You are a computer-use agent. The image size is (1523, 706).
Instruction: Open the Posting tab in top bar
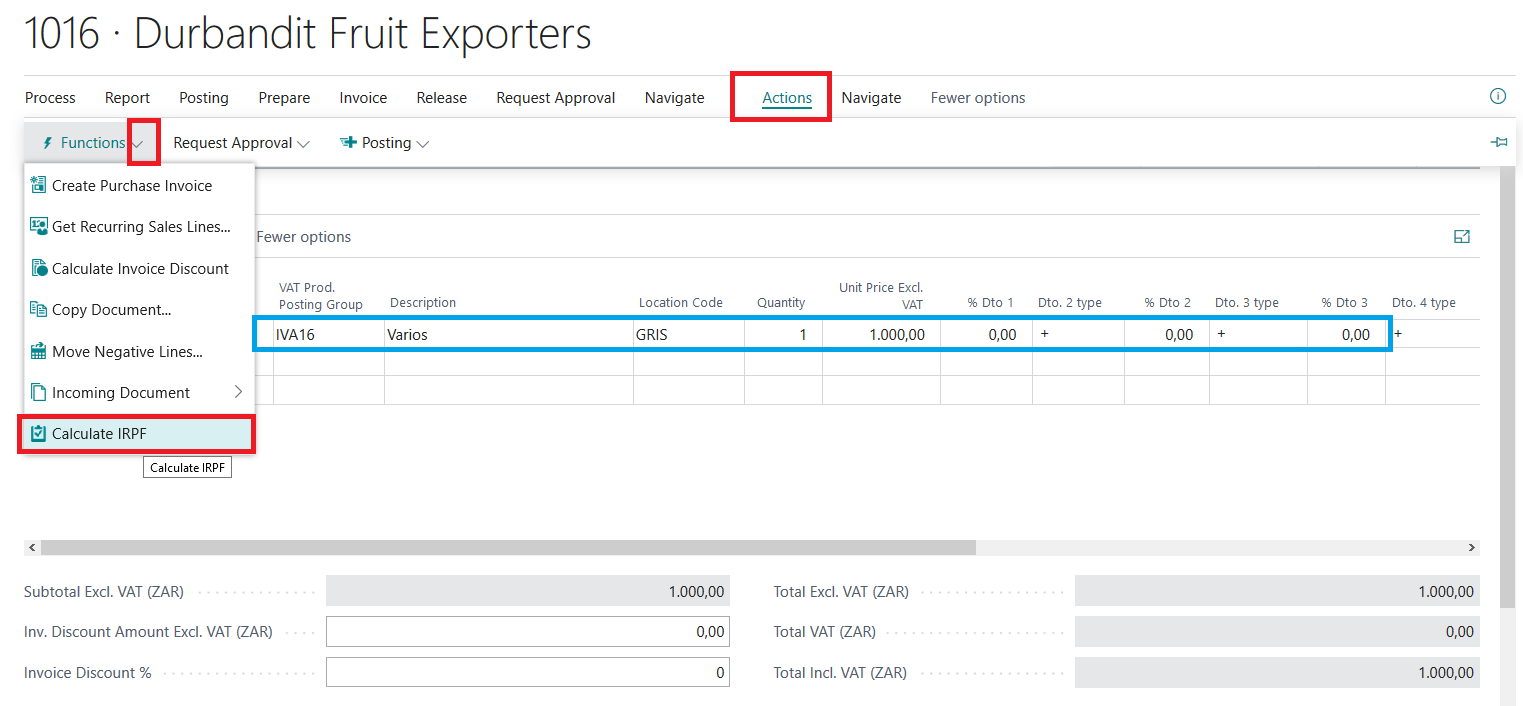[204, 98]
